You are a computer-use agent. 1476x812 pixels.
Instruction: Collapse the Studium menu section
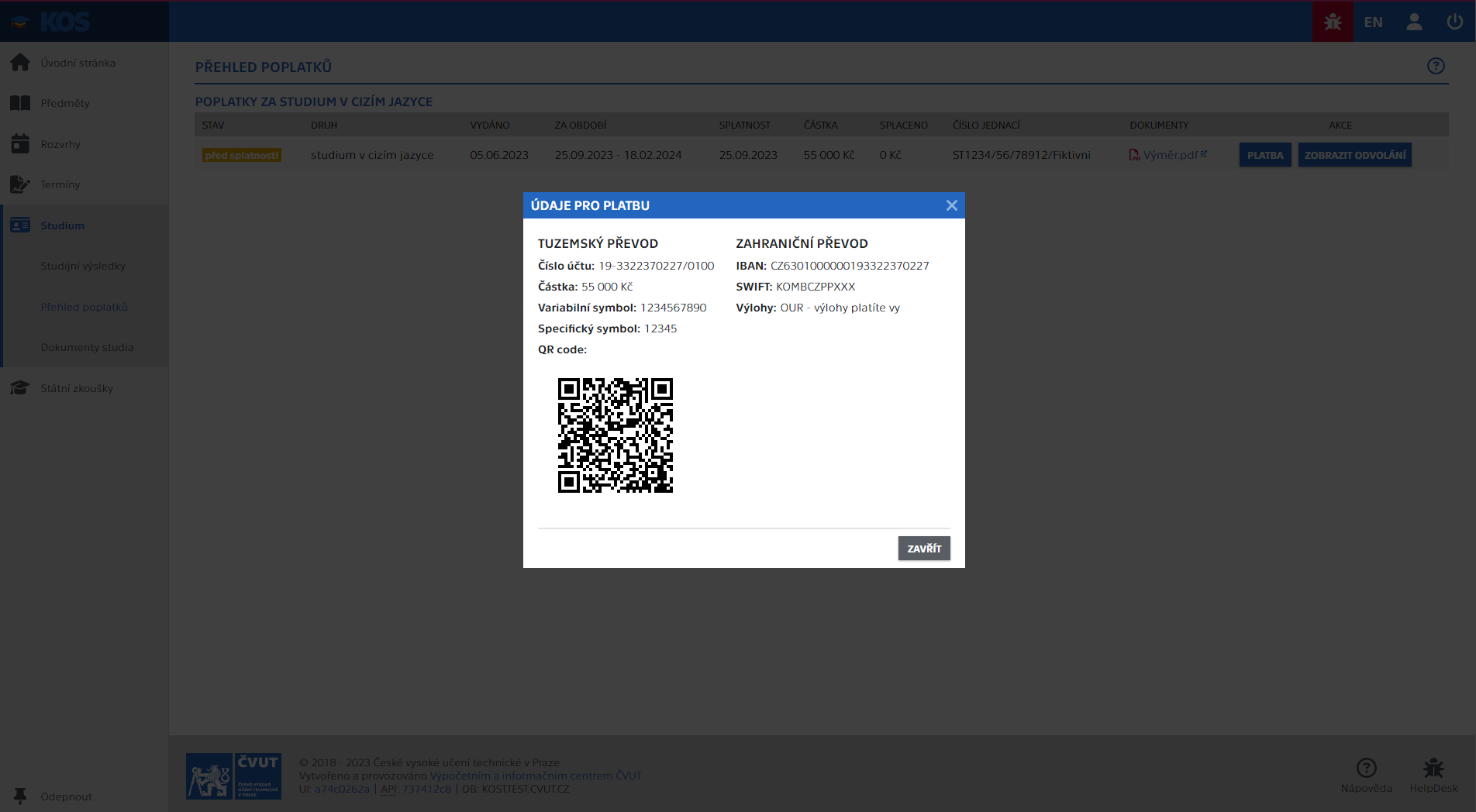click(x=84, y=225)
